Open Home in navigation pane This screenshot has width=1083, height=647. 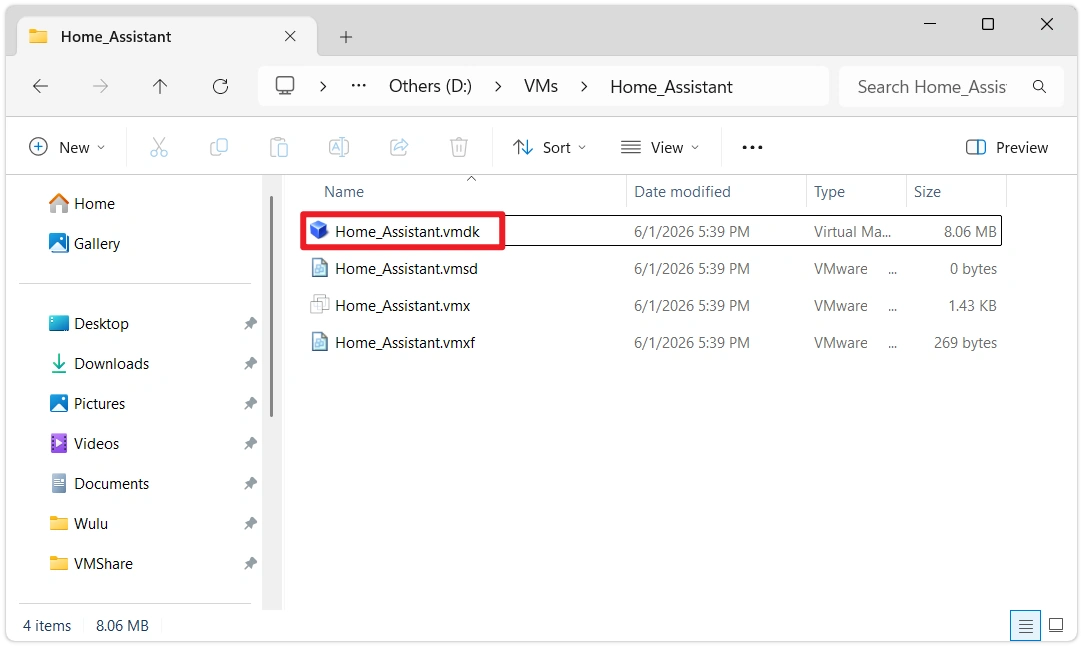coord(82,204)
